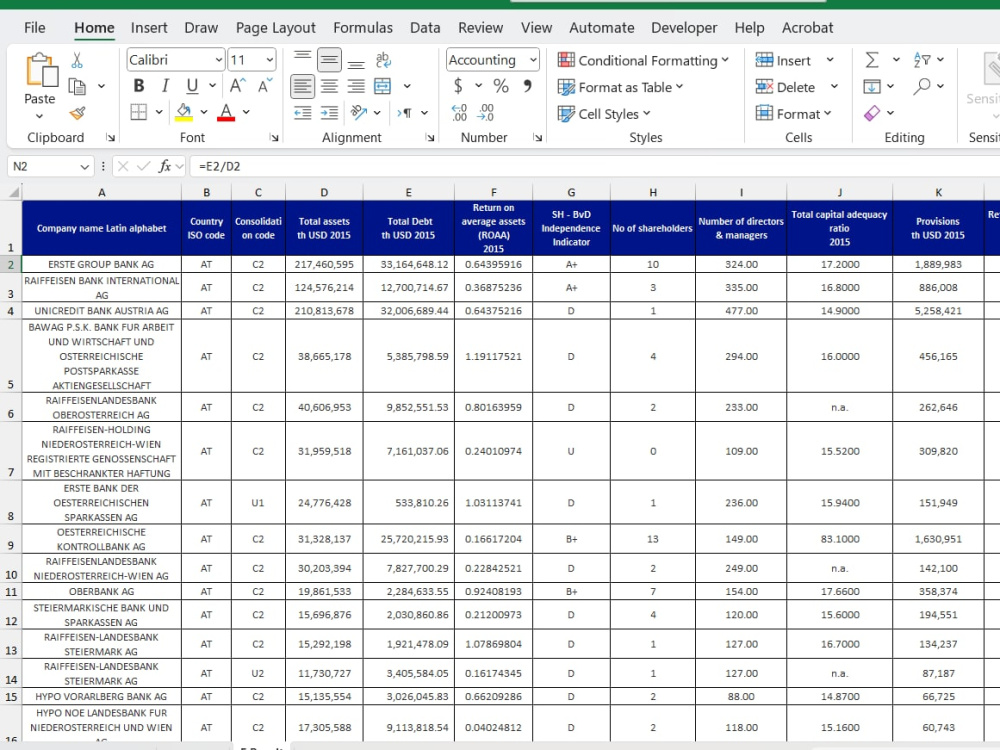
Task: Increase decimal places in Number group
Action: point(459,113)
